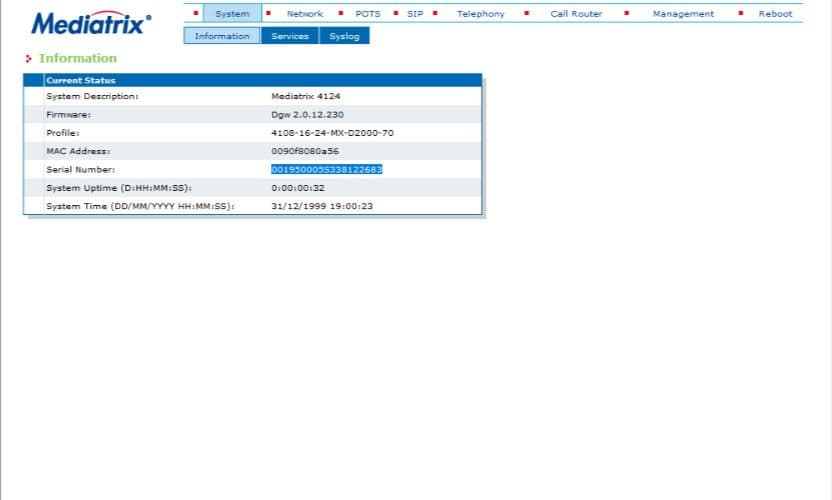Open the POTS configuration tab
The image size is (832, 500).
tap(367, 14)
